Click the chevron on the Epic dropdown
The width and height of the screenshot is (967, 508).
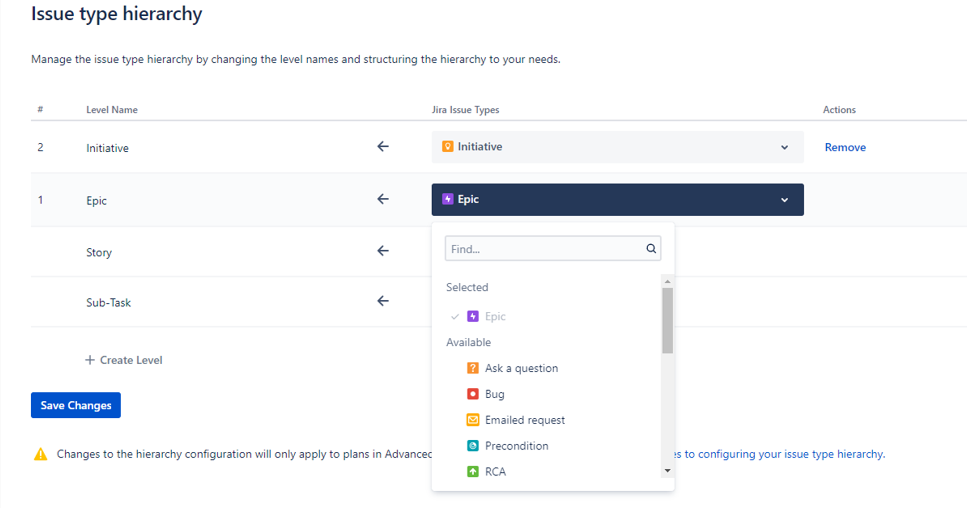[x=784, y=200]
